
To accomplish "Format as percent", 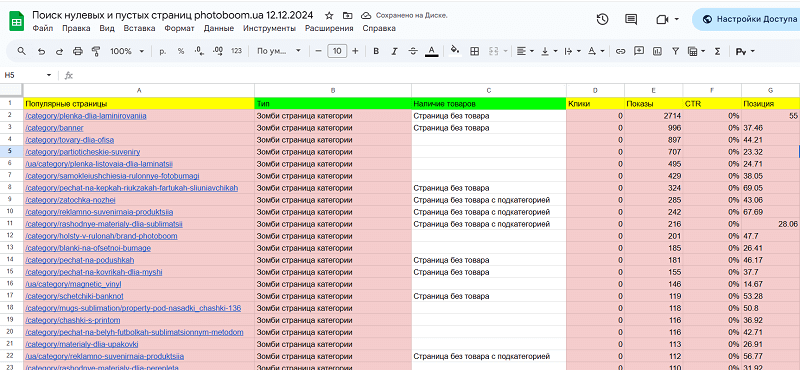I will (181, 51).
